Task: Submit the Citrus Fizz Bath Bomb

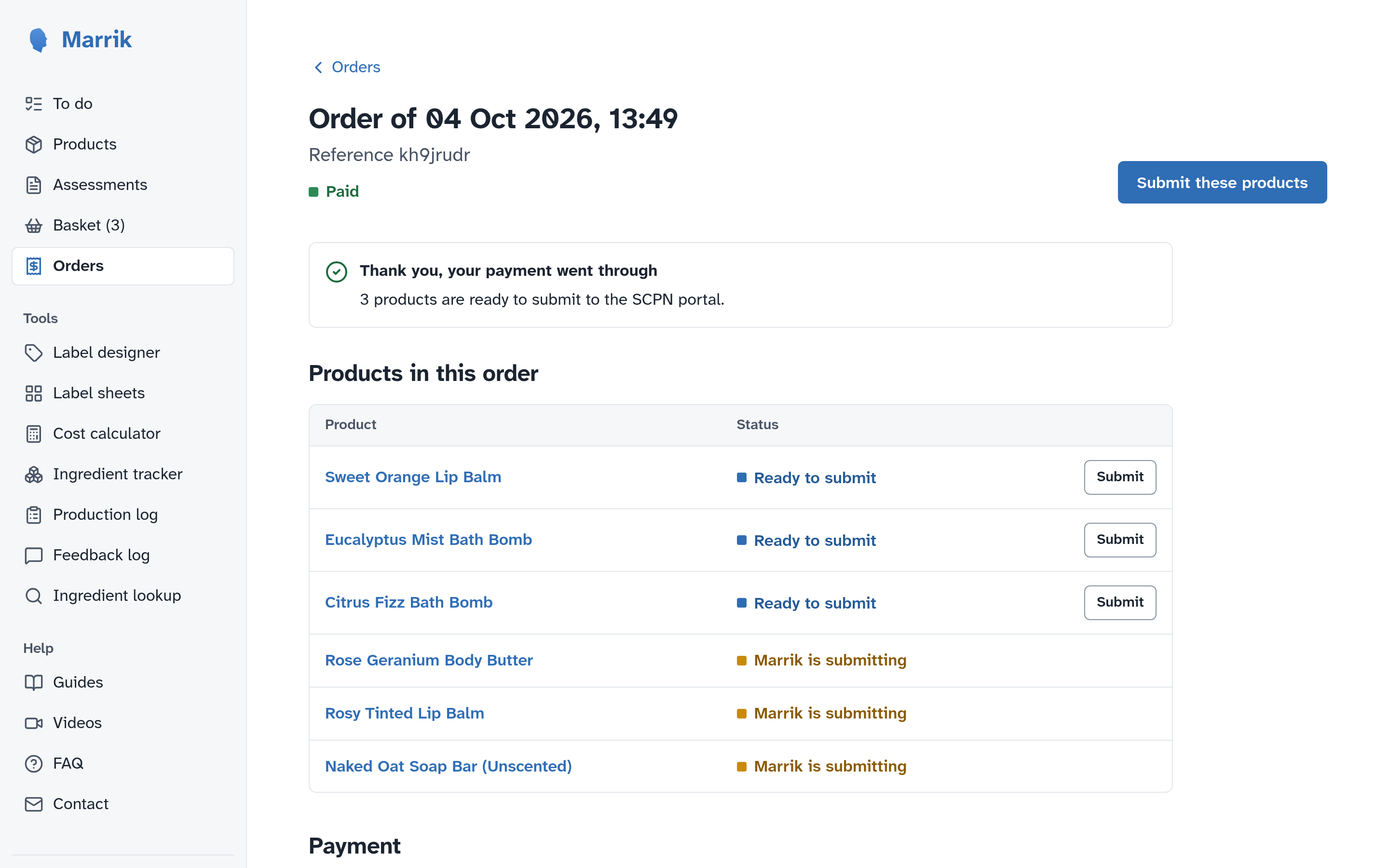Action: pyautogui.click(x=1119, y=602)
